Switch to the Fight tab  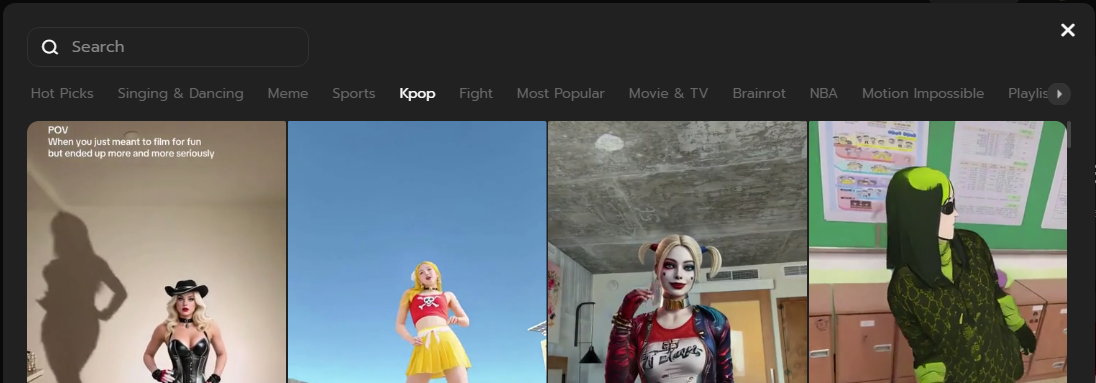tap(476, 93)
